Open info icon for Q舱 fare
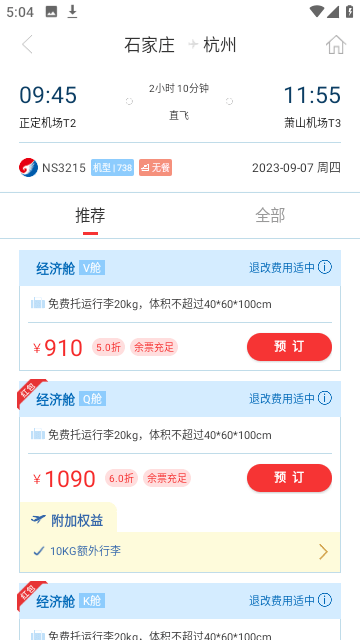This screenshot has width=360, height=640. (325, 398)
